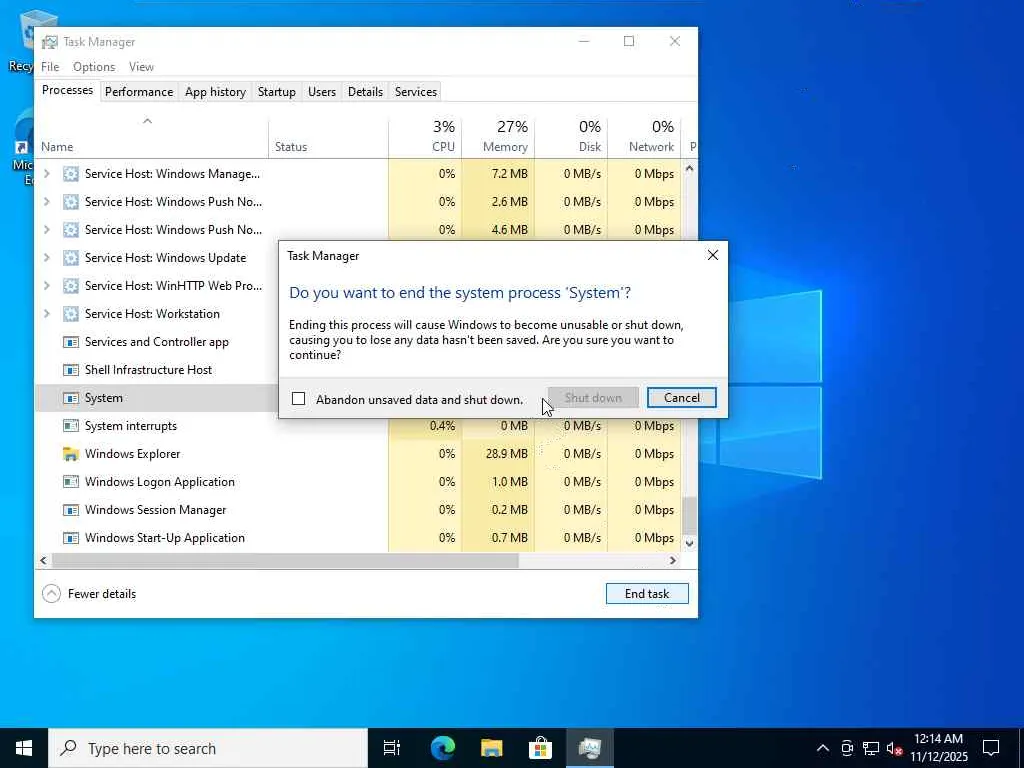Switch to the App history tab
Image resolution: width=1024 pixels, height=768 pixels.
click(216, 92)
